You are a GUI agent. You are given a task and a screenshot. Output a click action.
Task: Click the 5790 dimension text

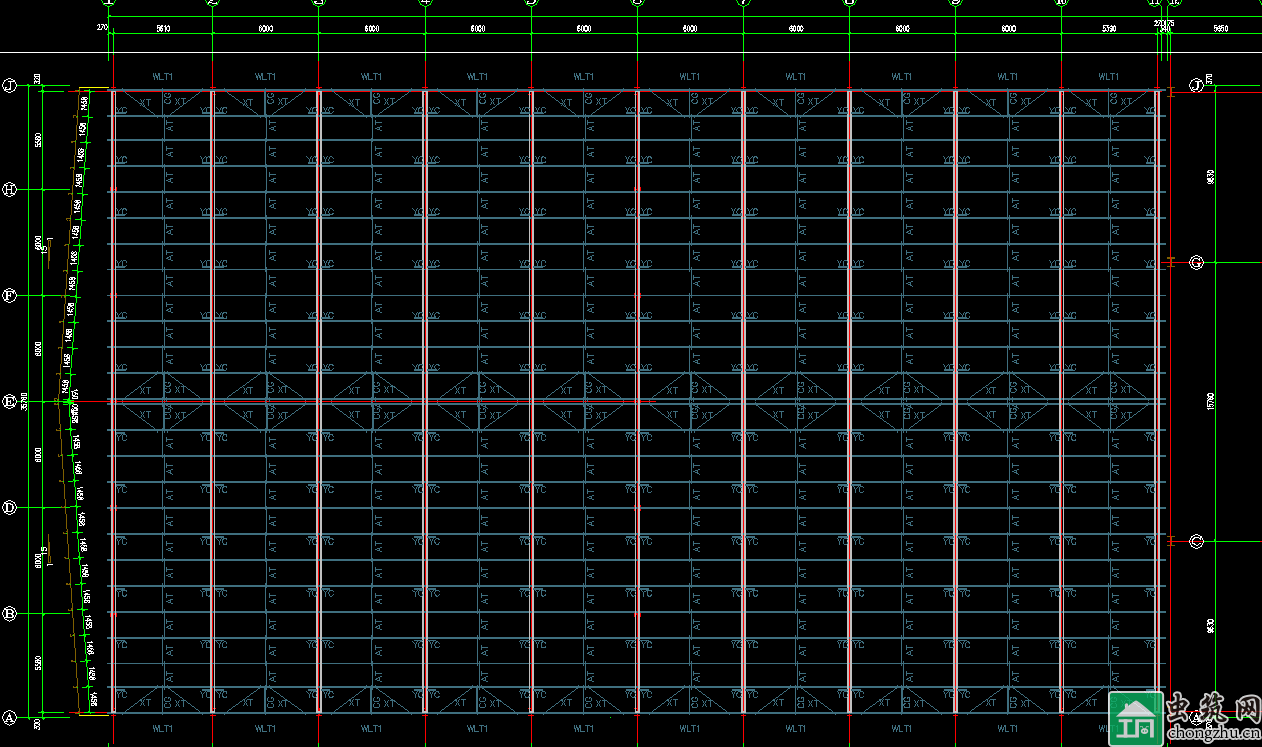(1108, 29)
